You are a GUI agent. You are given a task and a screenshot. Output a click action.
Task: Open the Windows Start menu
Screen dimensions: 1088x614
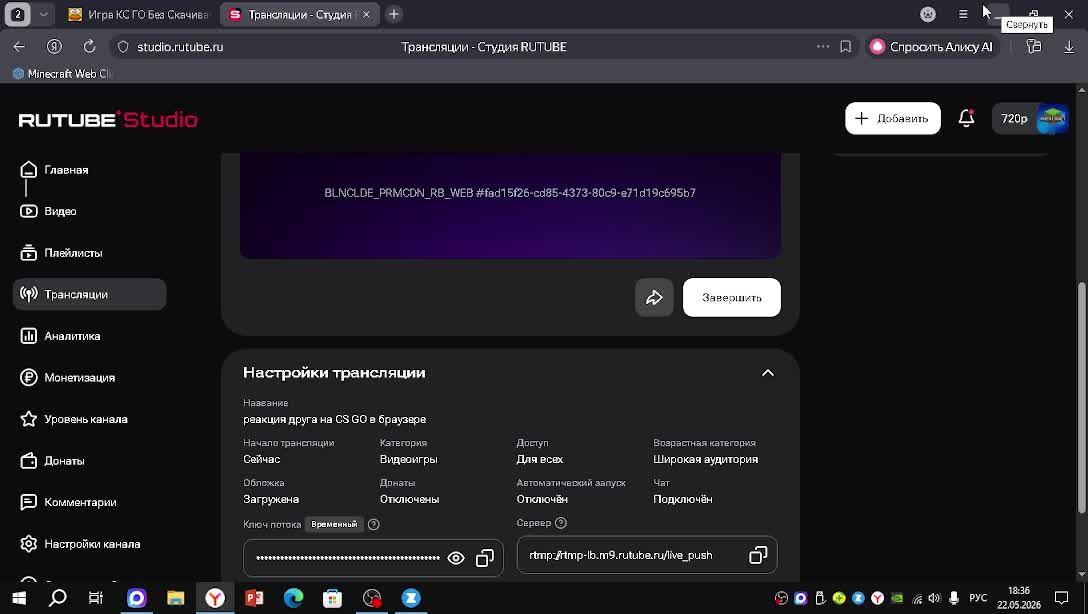point(19,597)
